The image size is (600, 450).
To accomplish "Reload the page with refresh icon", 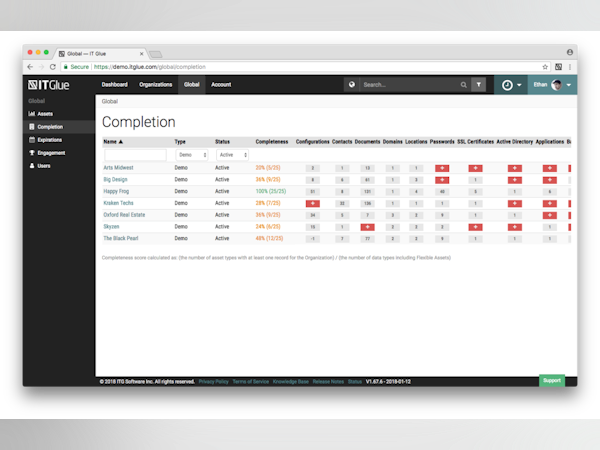I will pos(53,67).
